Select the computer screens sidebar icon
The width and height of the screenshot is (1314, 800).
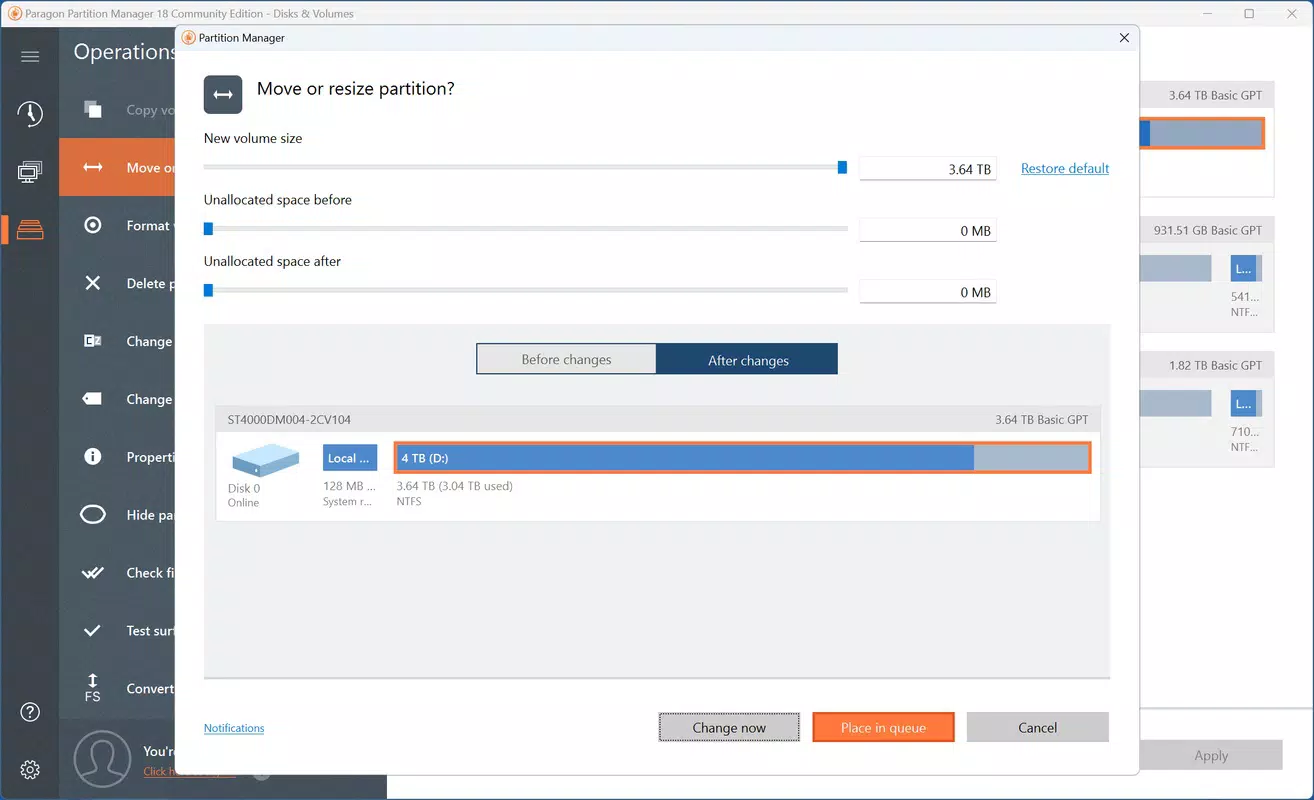[x=30, y=172]
